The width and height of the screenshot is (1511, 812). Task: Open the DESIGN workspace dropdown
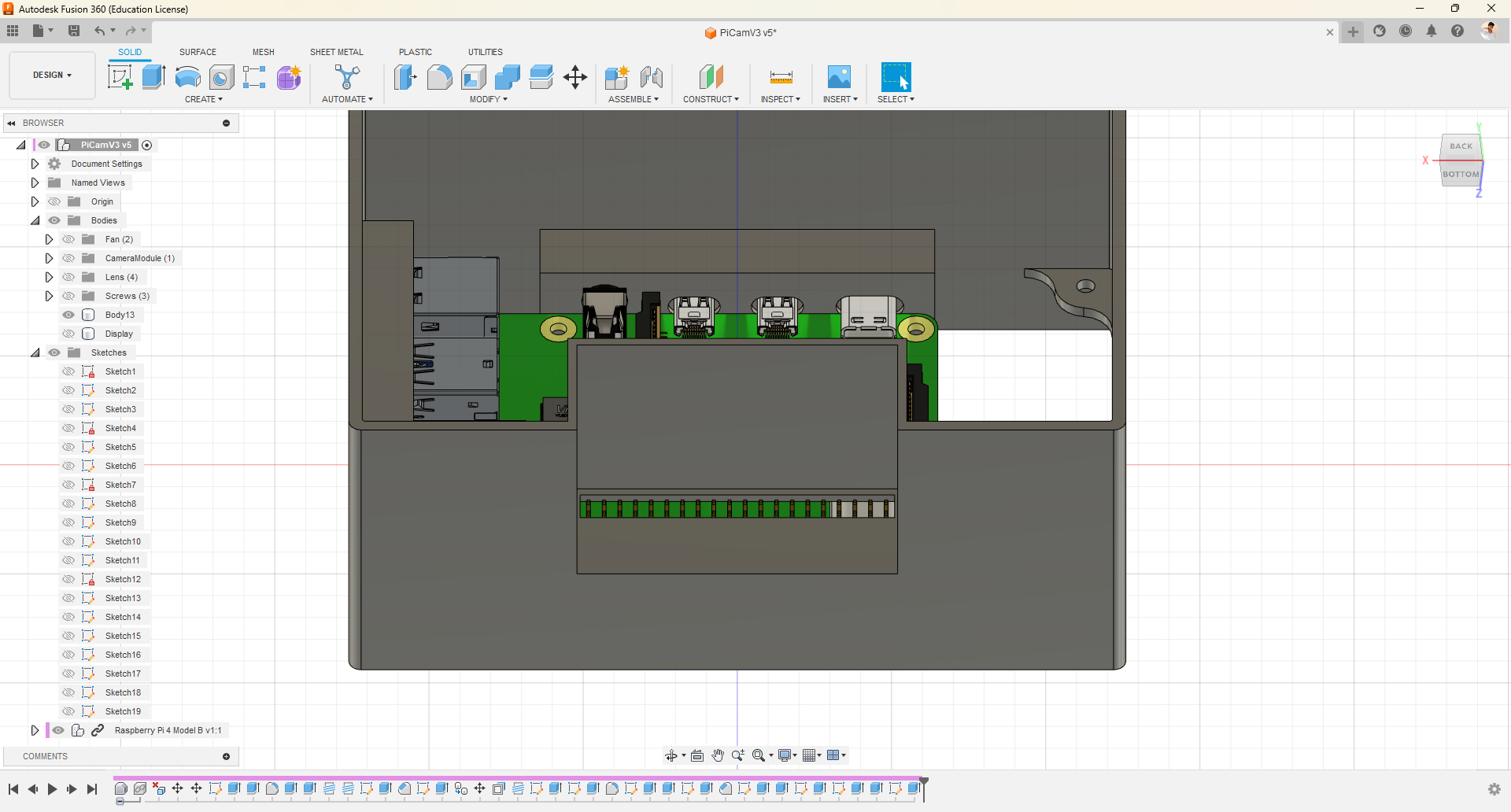[x=52, y=75]
